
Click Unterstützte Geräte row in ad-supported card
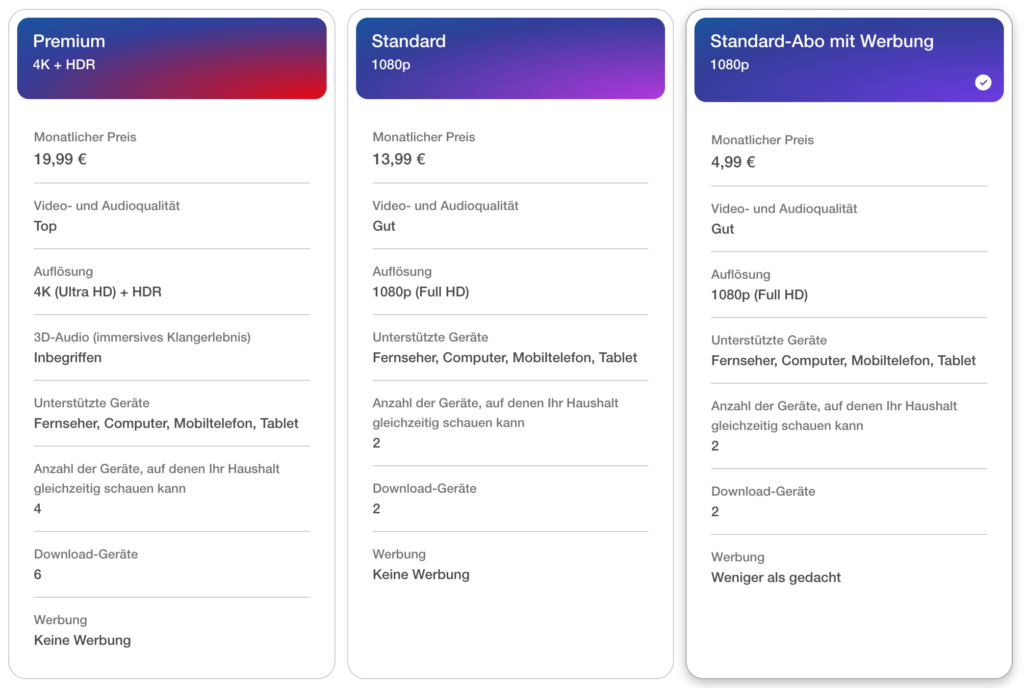click(x=848, y=351)
